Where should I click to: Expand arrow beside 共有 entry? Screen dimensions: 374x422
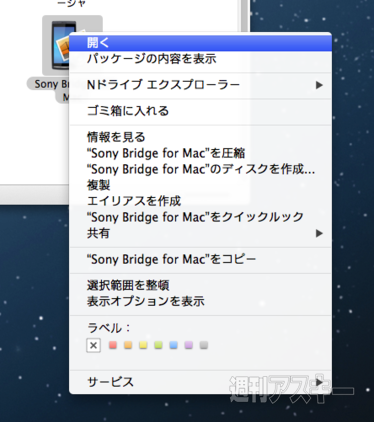[319, 233]
